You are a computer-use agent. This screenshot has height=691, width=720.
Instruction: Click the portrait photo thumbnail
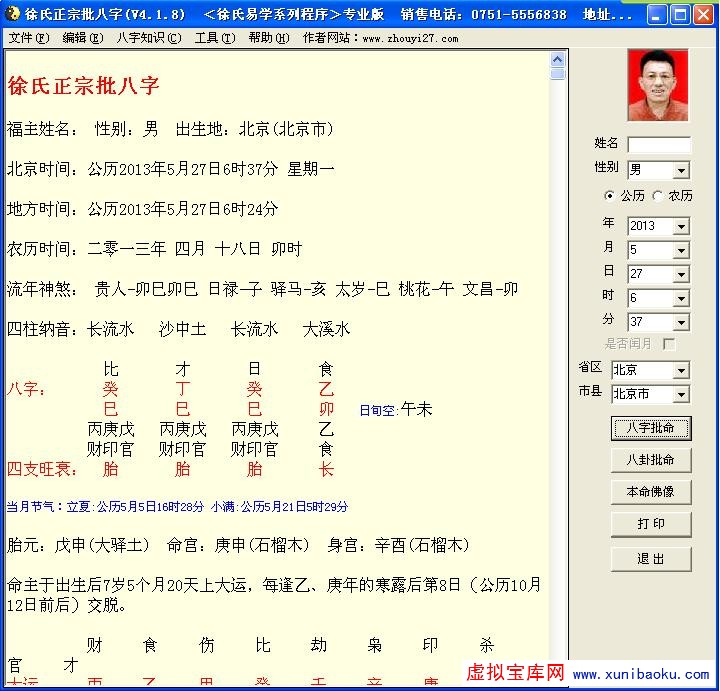pos(658,86)
